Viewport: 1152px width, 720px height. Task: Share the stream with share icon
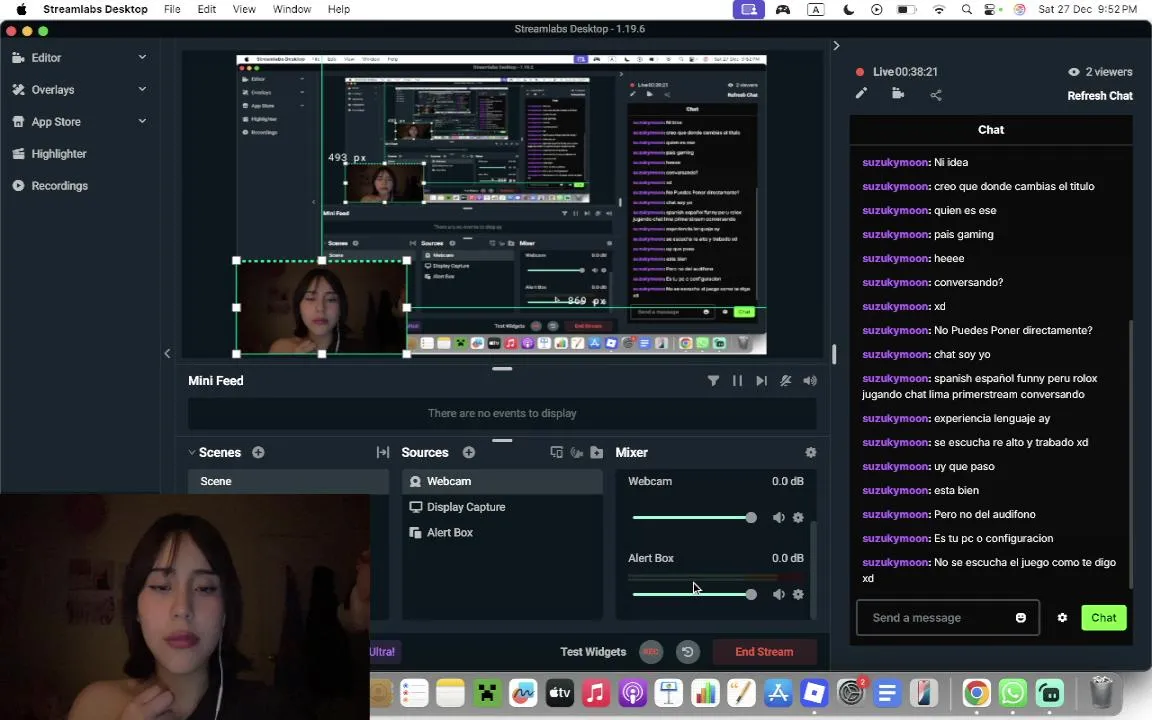tap(935, 95)
